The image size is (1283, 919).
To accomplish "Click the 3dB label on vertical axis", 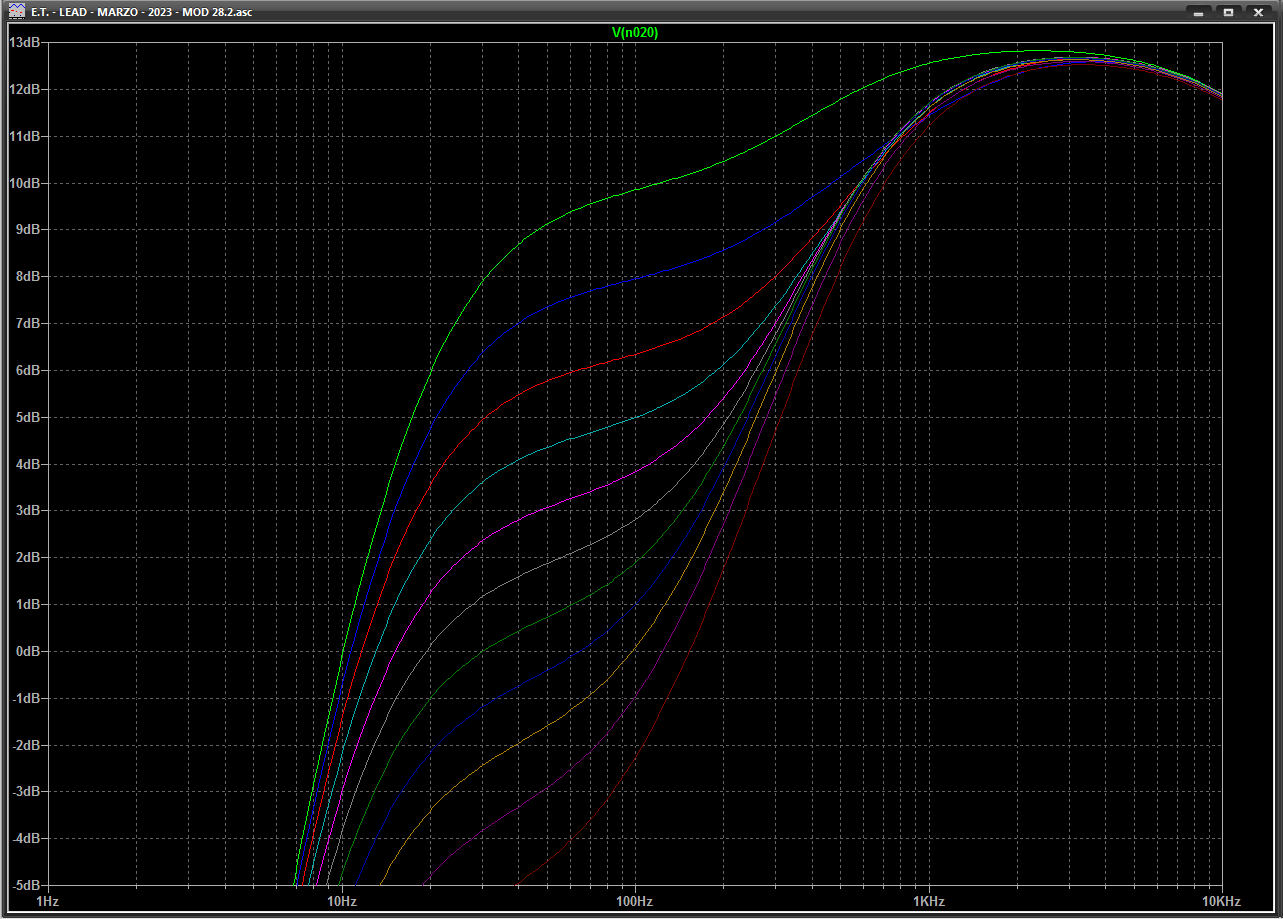I will click(x=27, y=511).
